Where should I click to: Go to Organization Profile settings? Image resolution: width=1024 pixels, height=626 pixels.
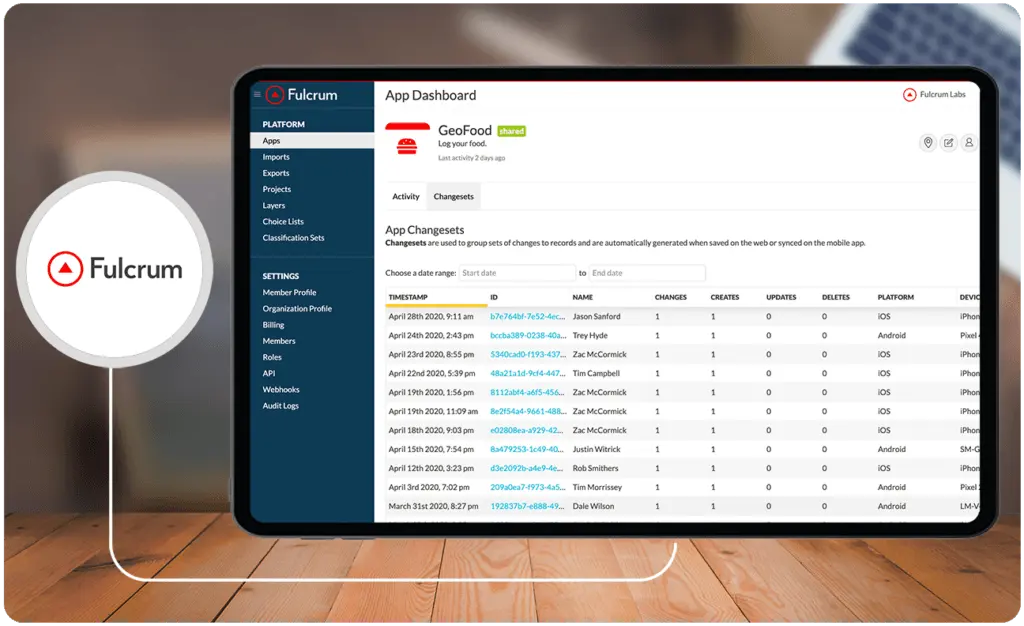tap(297, 309)
